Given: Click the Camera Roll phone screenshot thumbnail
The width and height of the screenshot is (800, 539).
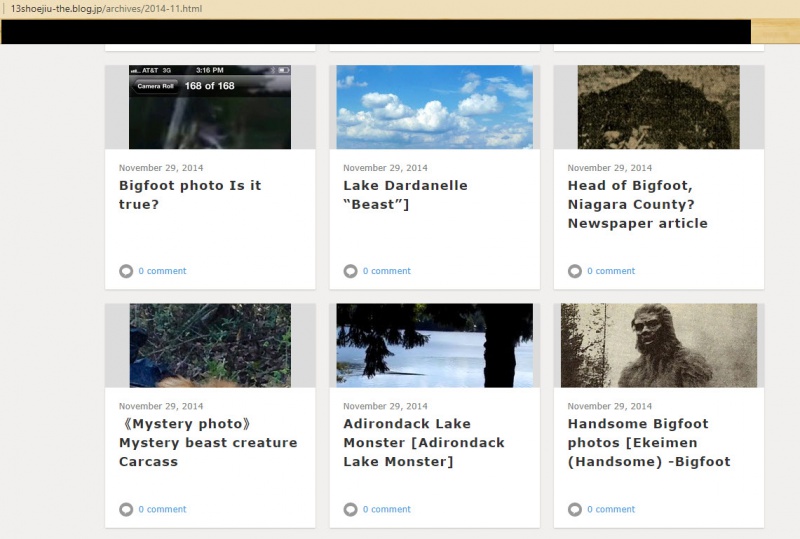Looking at the screenshot, I should tap(210, 107).
